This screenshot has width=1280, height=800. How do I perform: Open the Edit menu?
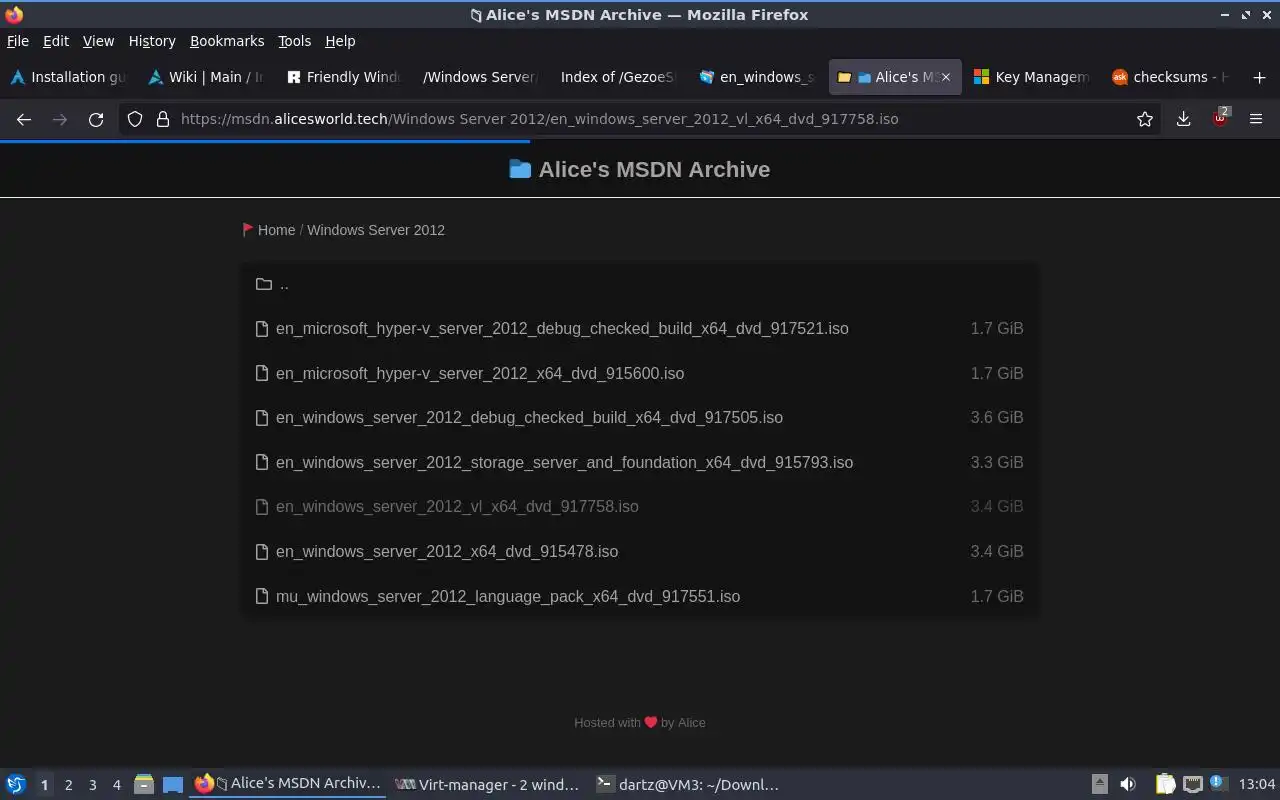[x=56, y=41]
